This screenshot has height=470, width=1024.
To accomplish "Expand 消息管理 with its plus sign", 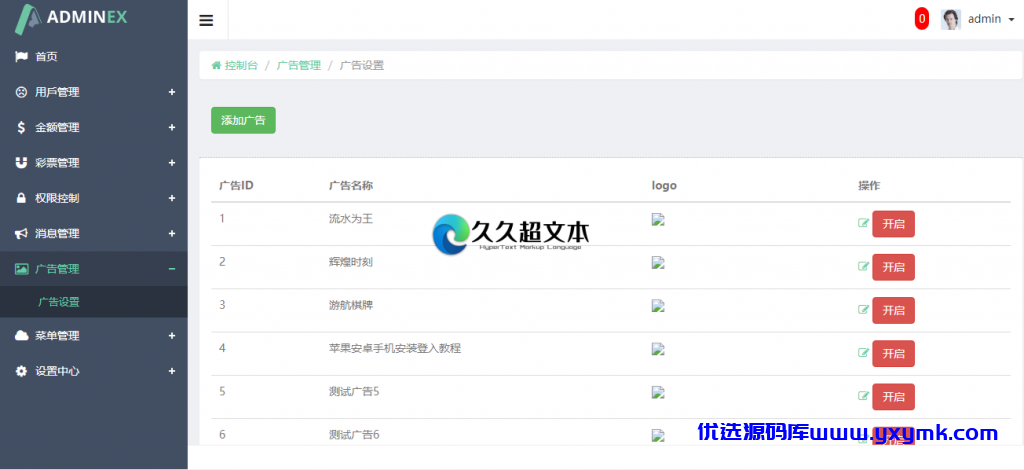I will tap(172, 233).
